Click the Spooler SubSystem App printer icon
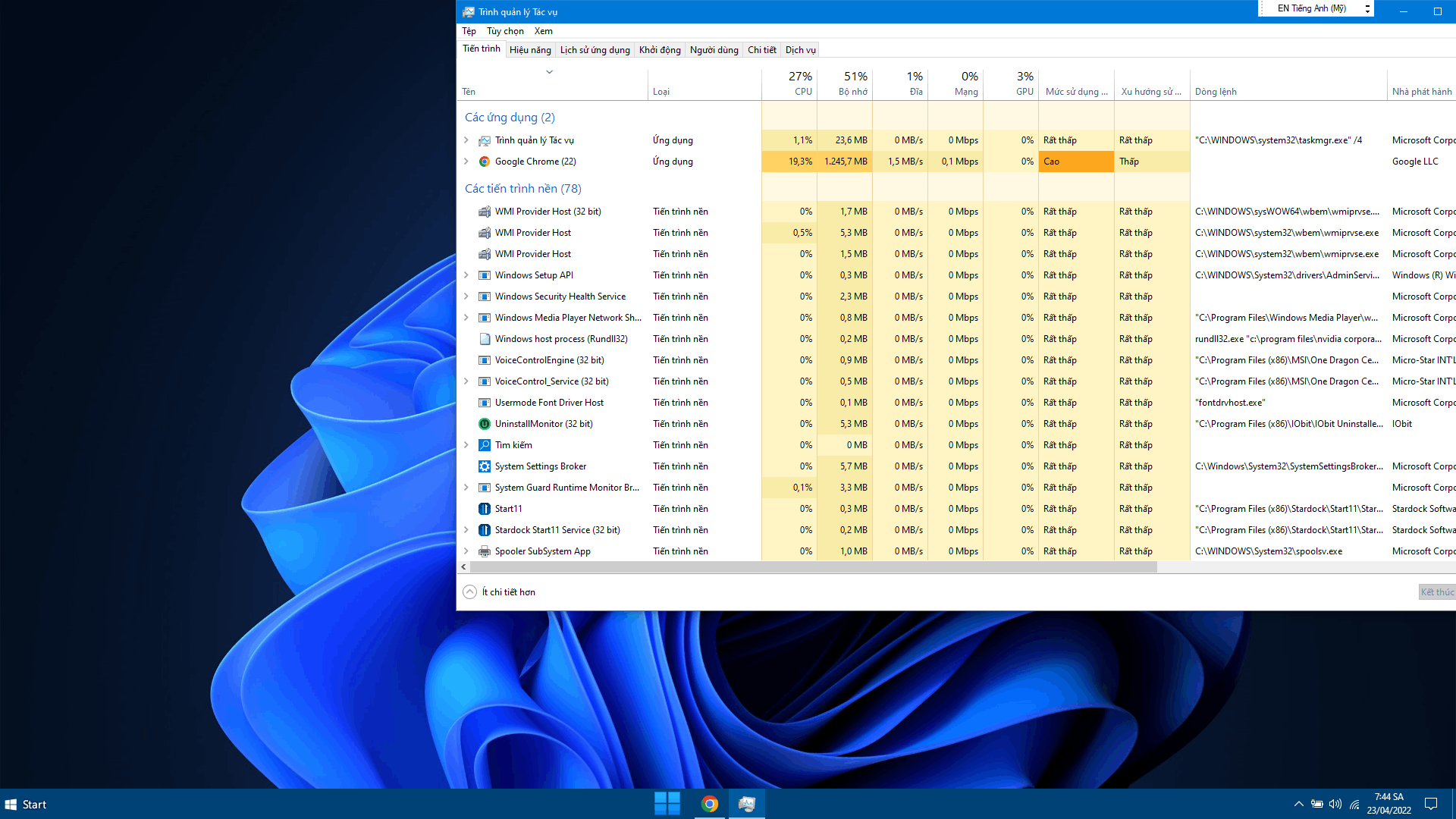 pos(484,551)
